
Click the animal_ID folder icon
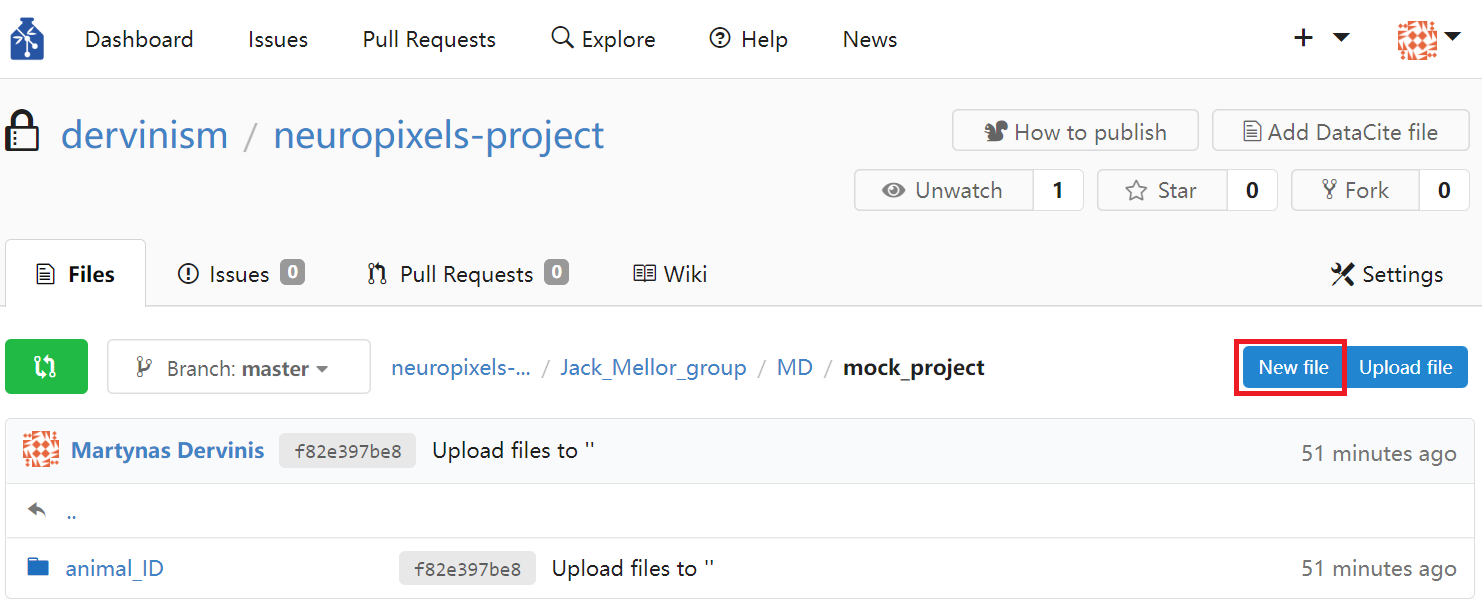(38, 568)
